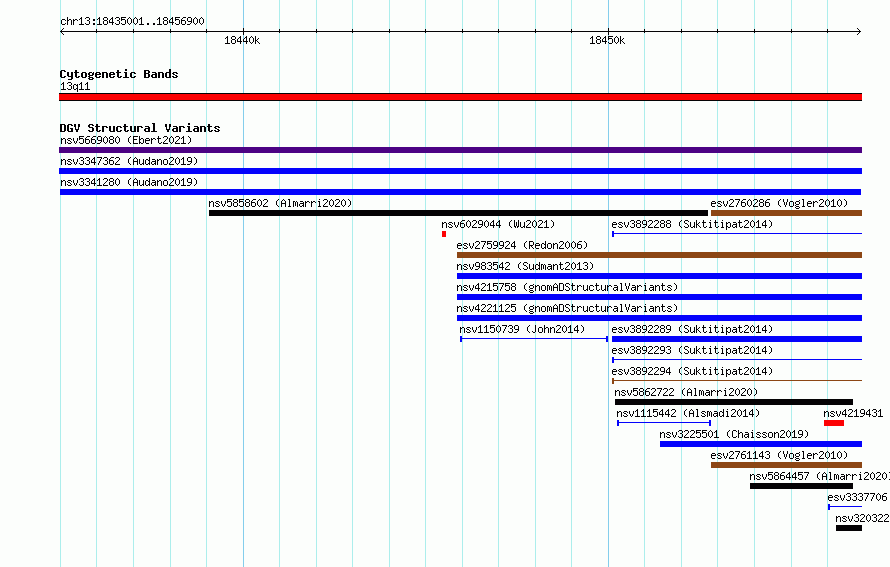Select the nsv5858602 (Almarri2020) label
Screen dimensions: 890x567
[280, 203]
